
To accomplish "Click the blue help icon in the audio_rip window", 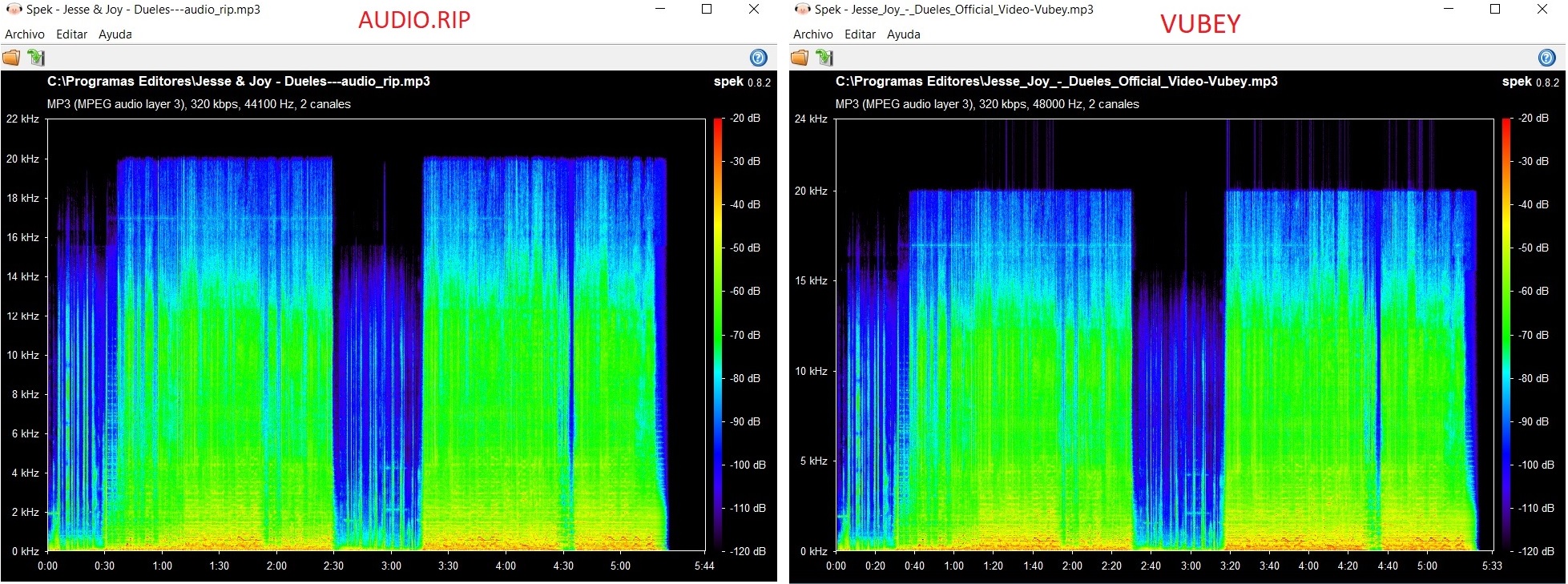I will click(x=758, y=58).
